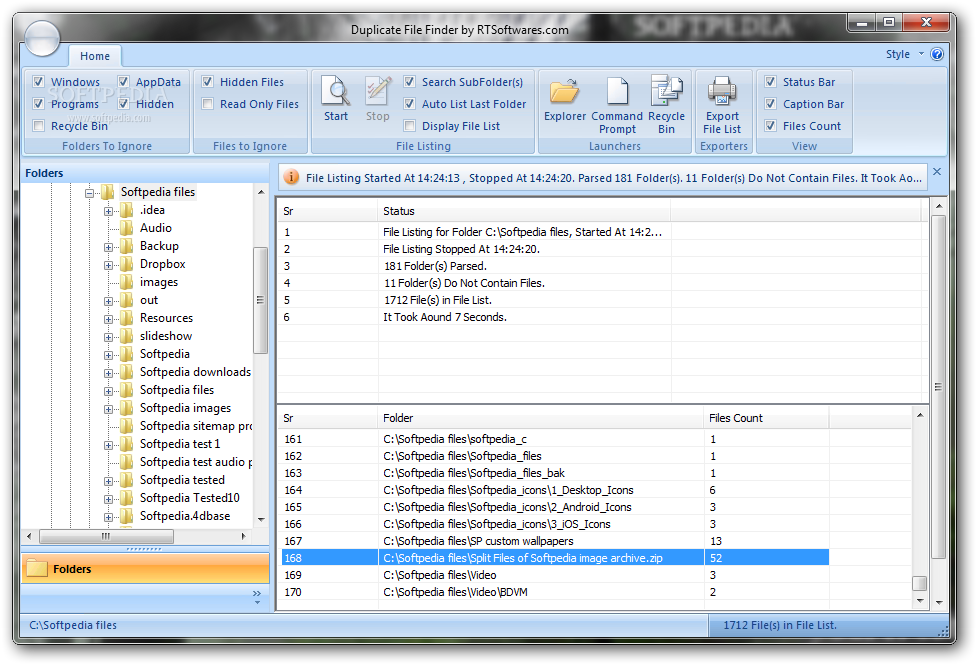Toggle the Windows folders-to-ignore checkbox

coord(39,82)
